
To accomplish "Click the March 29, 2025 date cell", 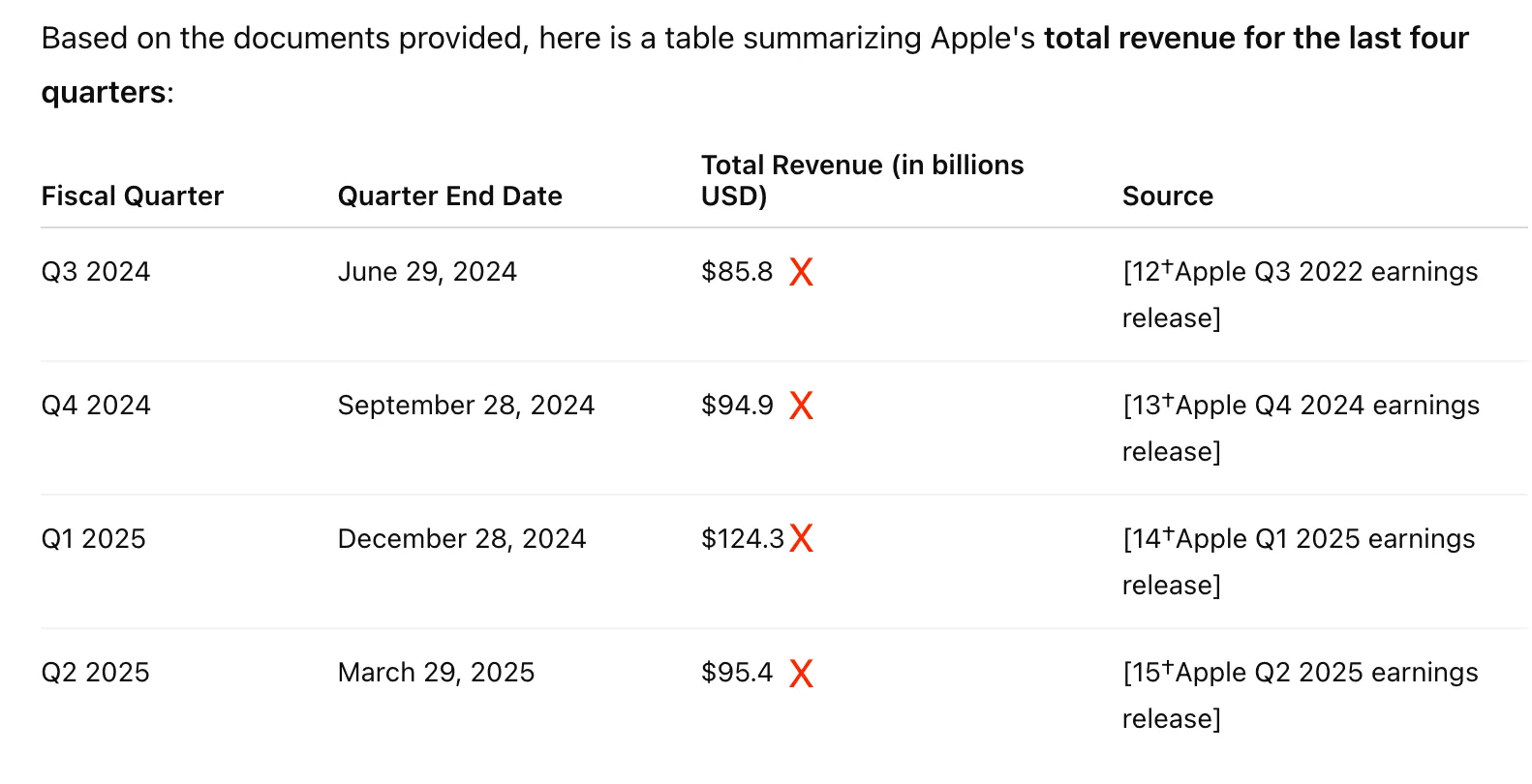I will (436, 673).
